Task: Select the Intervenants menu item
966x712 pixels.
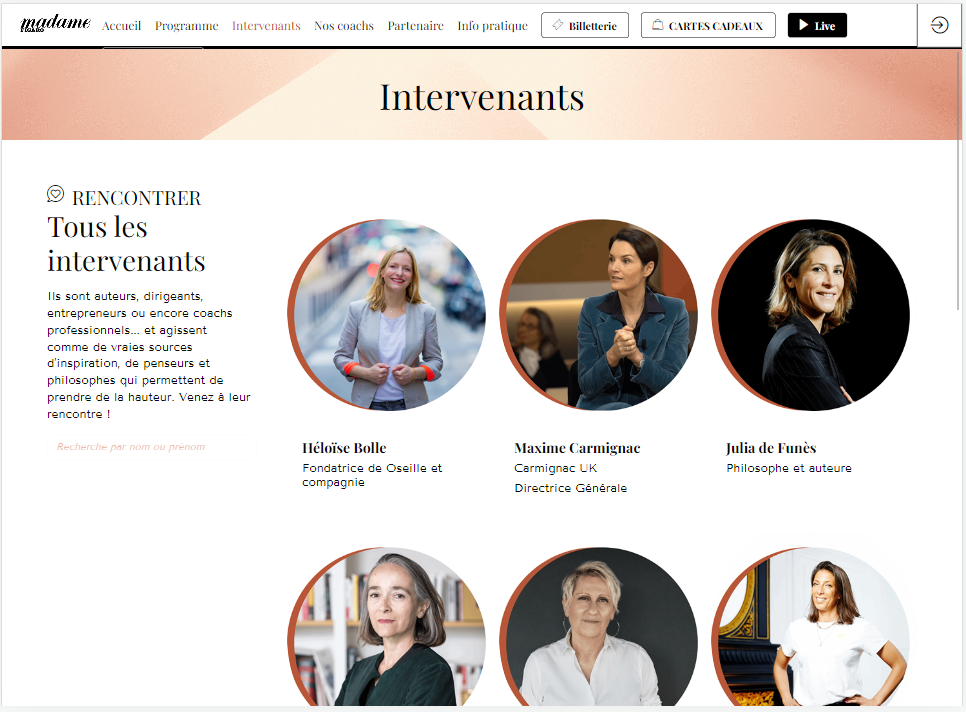Action: (x=266, y=26)
